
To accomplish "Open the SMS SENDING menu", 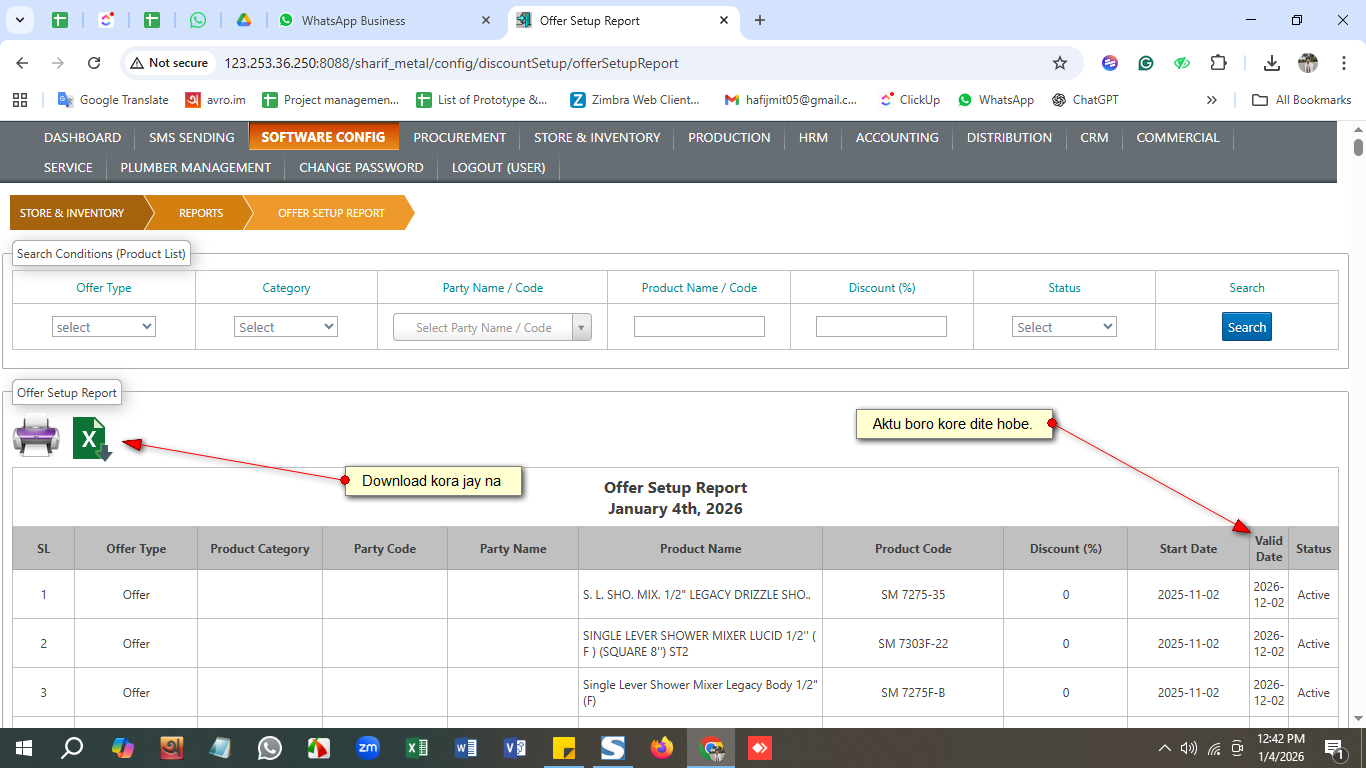I will 192,137.
